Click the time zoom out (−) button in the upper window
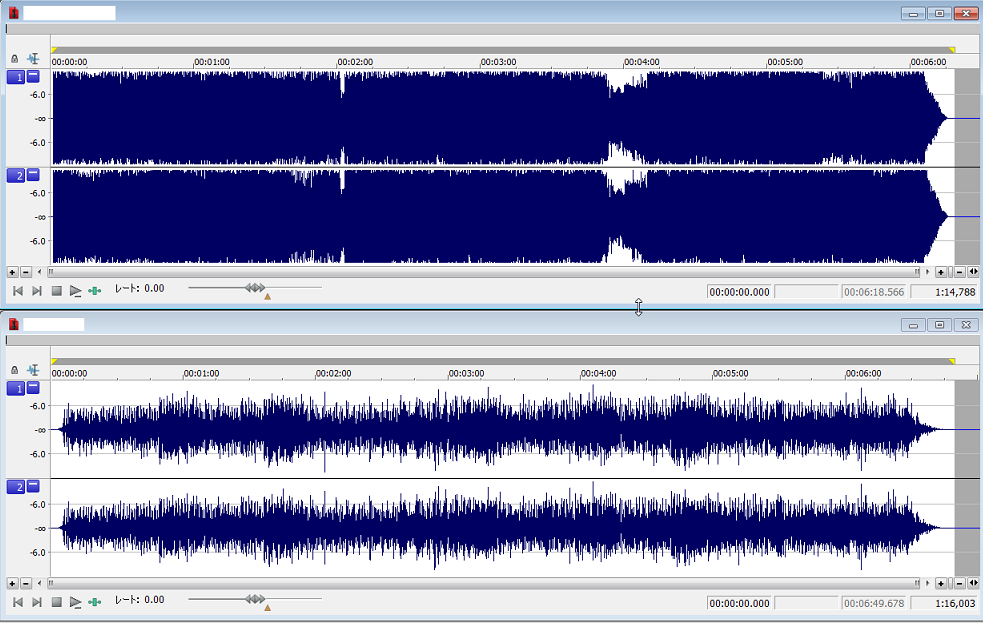 pyautogui.click(x=959, y=272)
